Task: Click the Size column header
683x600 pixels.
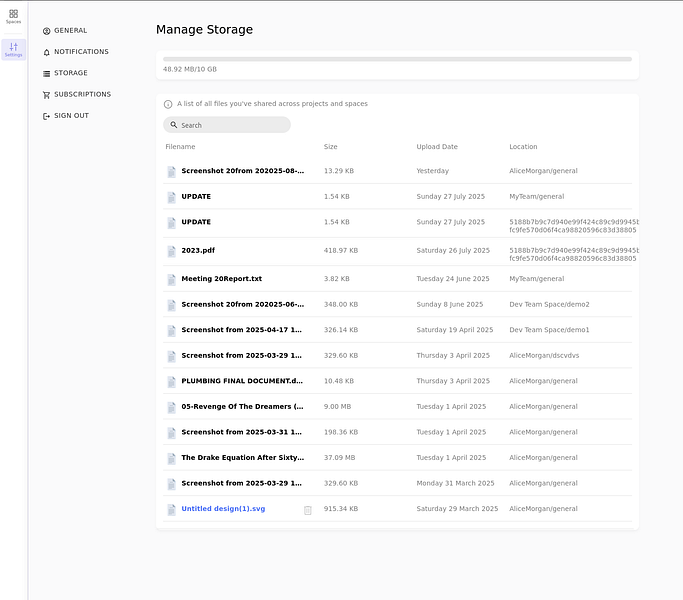Action: pyautogui.click(x=331, y=147)
